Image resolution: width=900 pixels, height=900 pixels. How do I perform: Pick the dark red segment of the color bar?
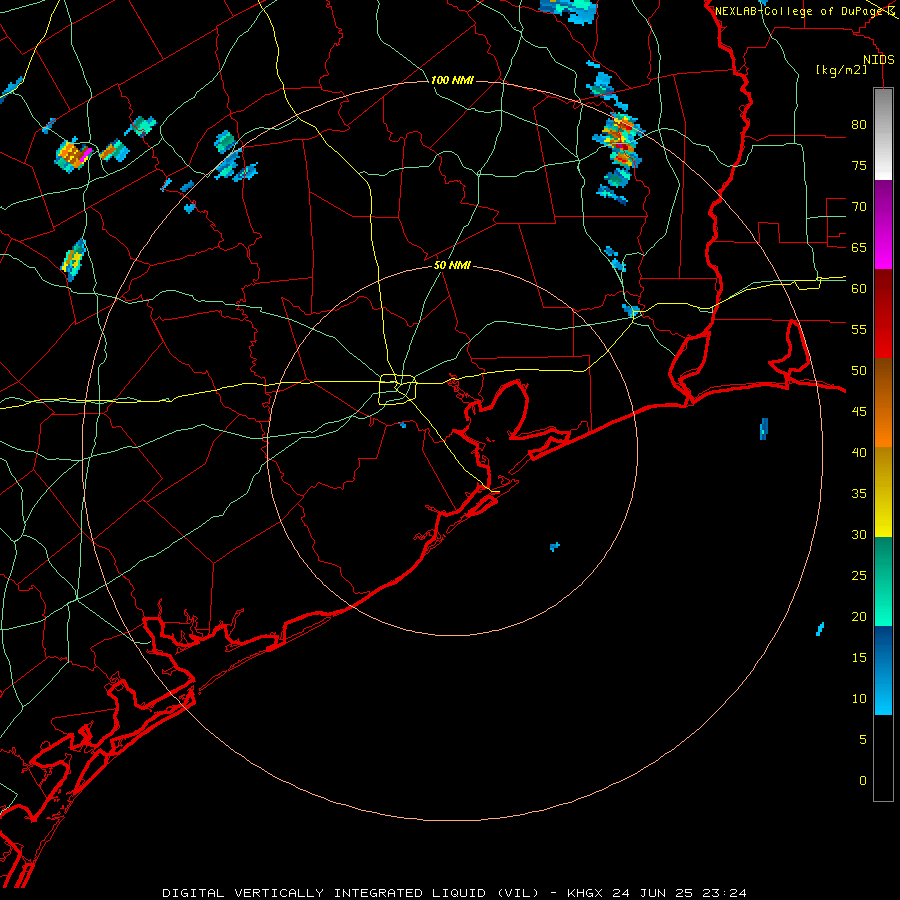tap(883, 314)
